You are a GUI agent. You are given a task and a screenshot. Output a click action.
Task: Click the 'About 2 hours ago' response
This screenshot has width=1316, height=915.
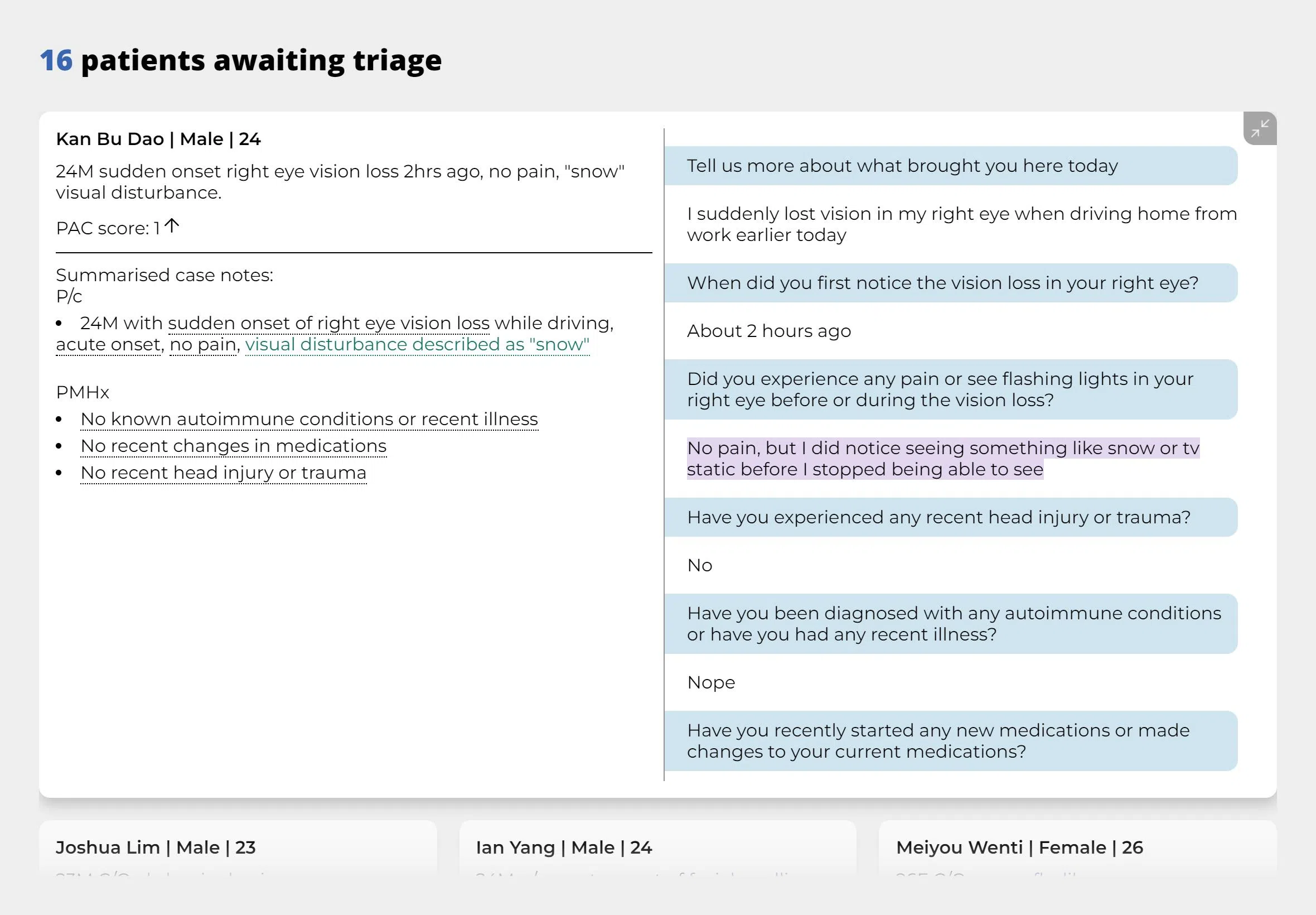click(768, 331)
